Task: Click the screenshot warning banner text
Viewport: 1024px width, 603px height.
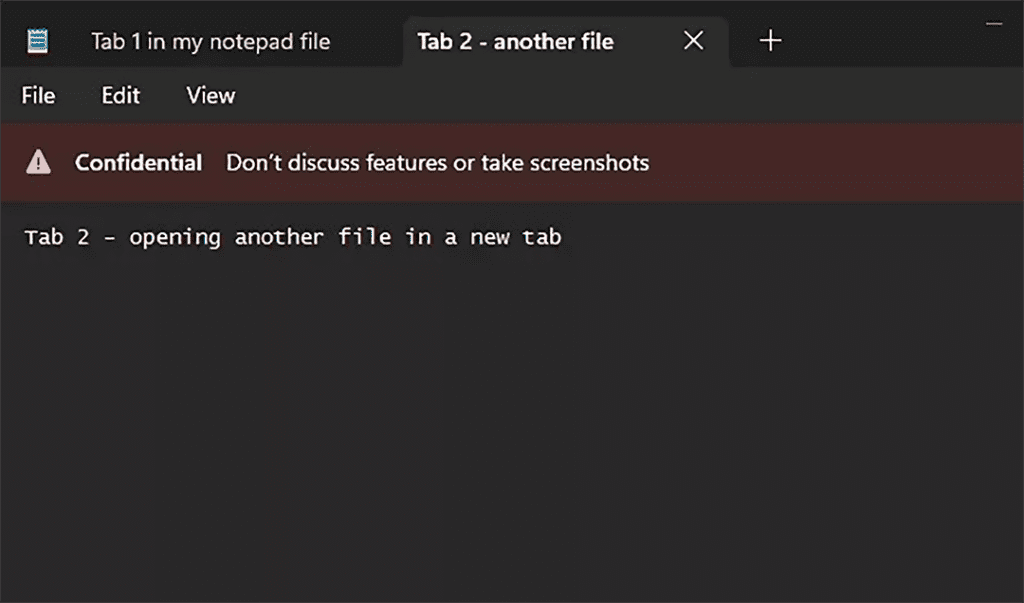Action: point(437,162)
